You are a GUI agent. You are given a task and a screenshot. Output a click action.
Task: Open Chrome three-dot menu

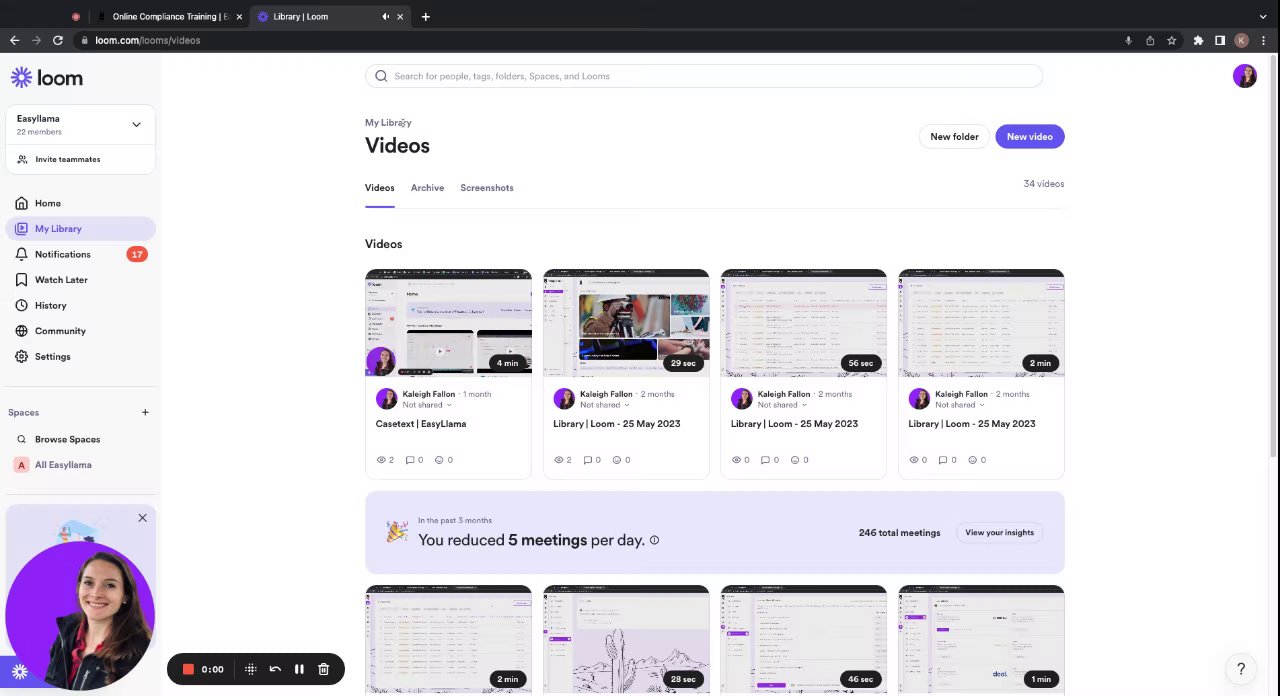[1263, 40]
